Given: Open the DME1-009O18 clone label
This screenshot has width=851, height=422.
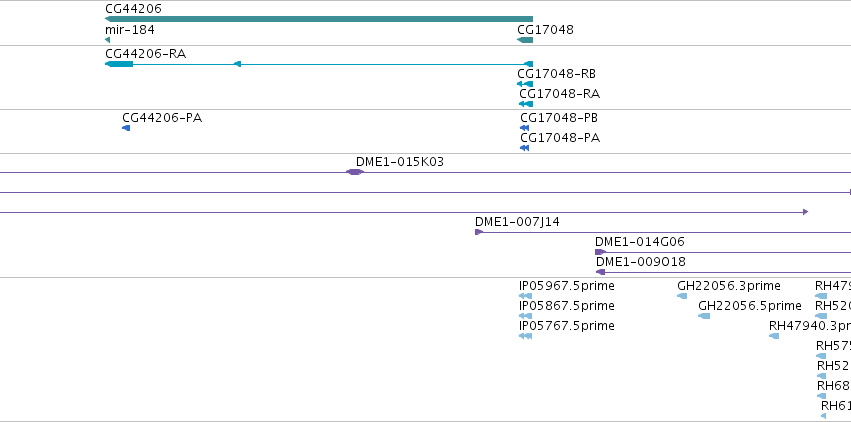Looking at the screenshot, I should [641, 262].
